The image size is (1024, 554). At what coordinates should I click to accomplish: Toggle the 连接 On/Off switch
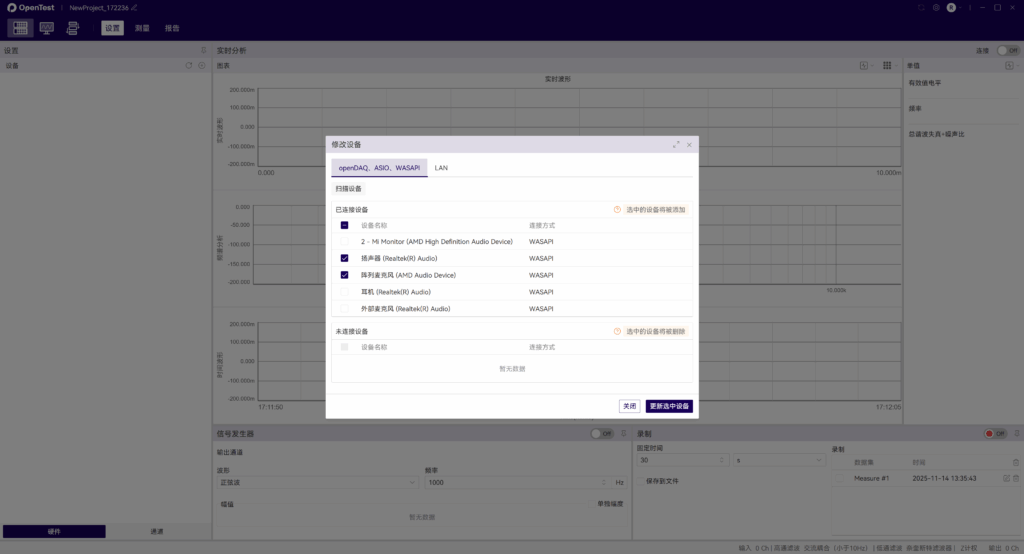1007,50
